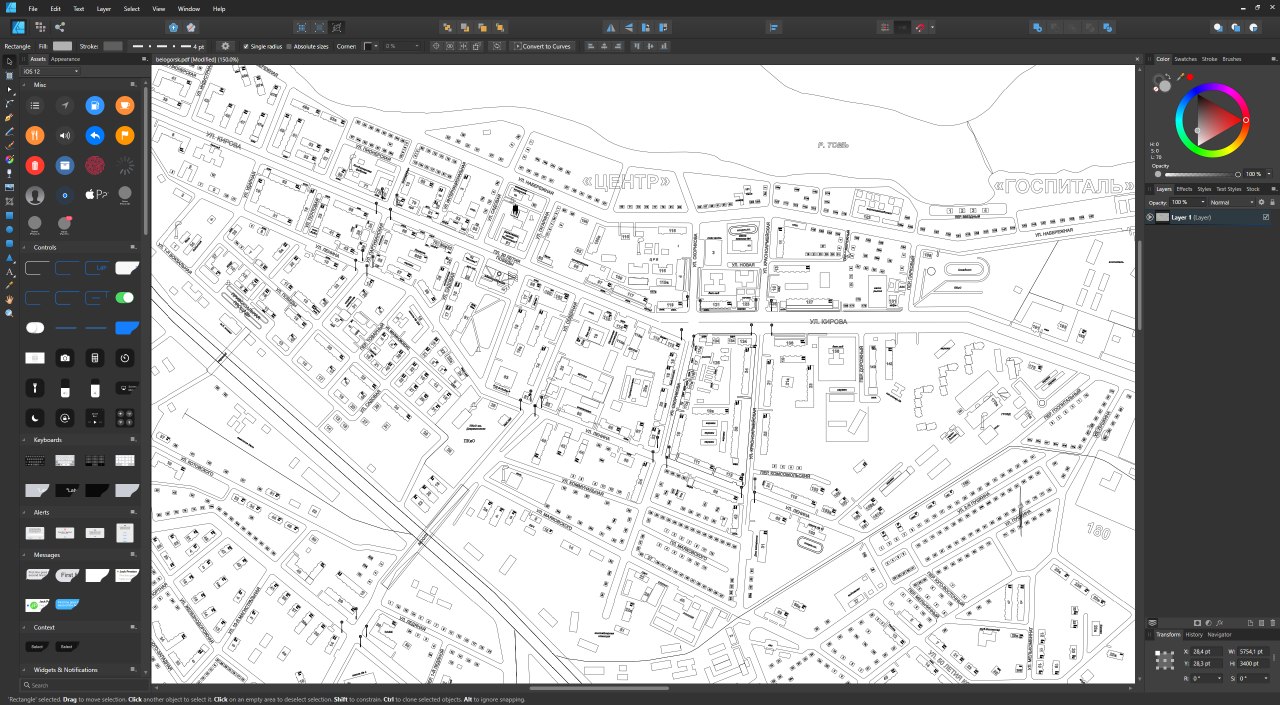
Task: Switch to the Text Styles tab
Action: (x=1228, y=189)
